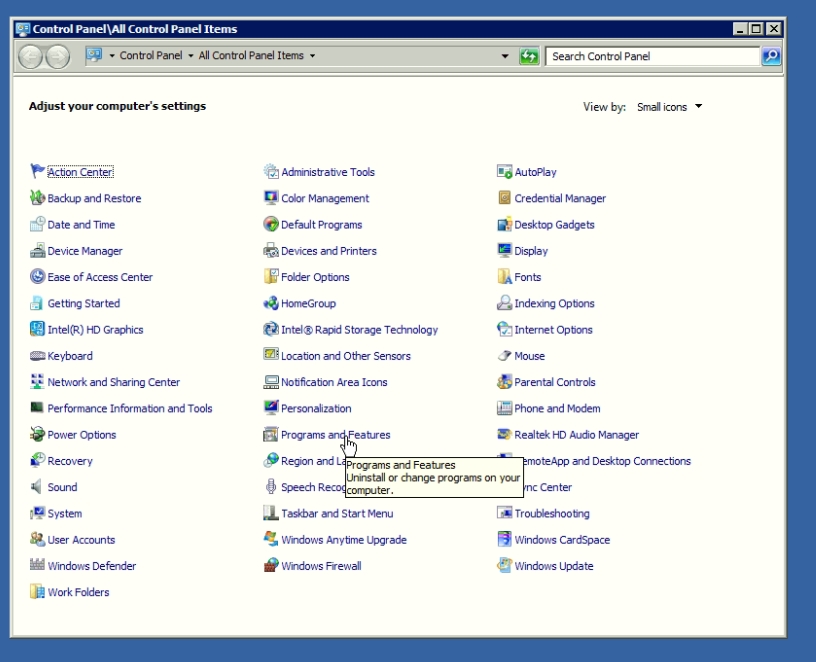Open Realtek HD Audio Manager link
Screen dimensions: 816x662
576,435
